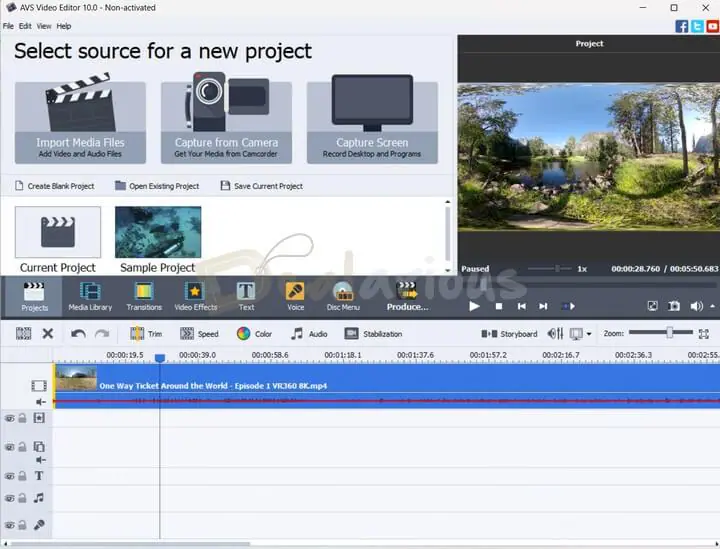This screenshot has height=549, width=720.
Task: Open the Edit menu
Action: [x=25, y=26]
